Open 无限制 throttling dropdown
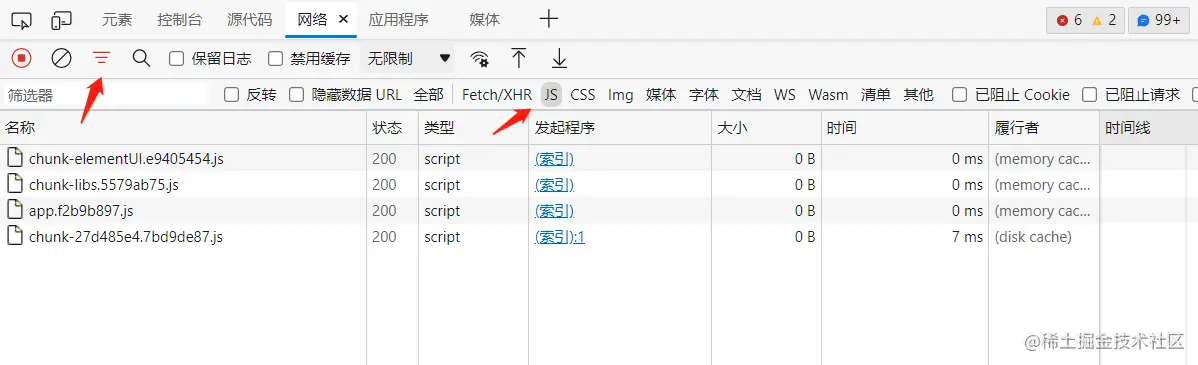 pyautogui.click(x=409, y=58)
